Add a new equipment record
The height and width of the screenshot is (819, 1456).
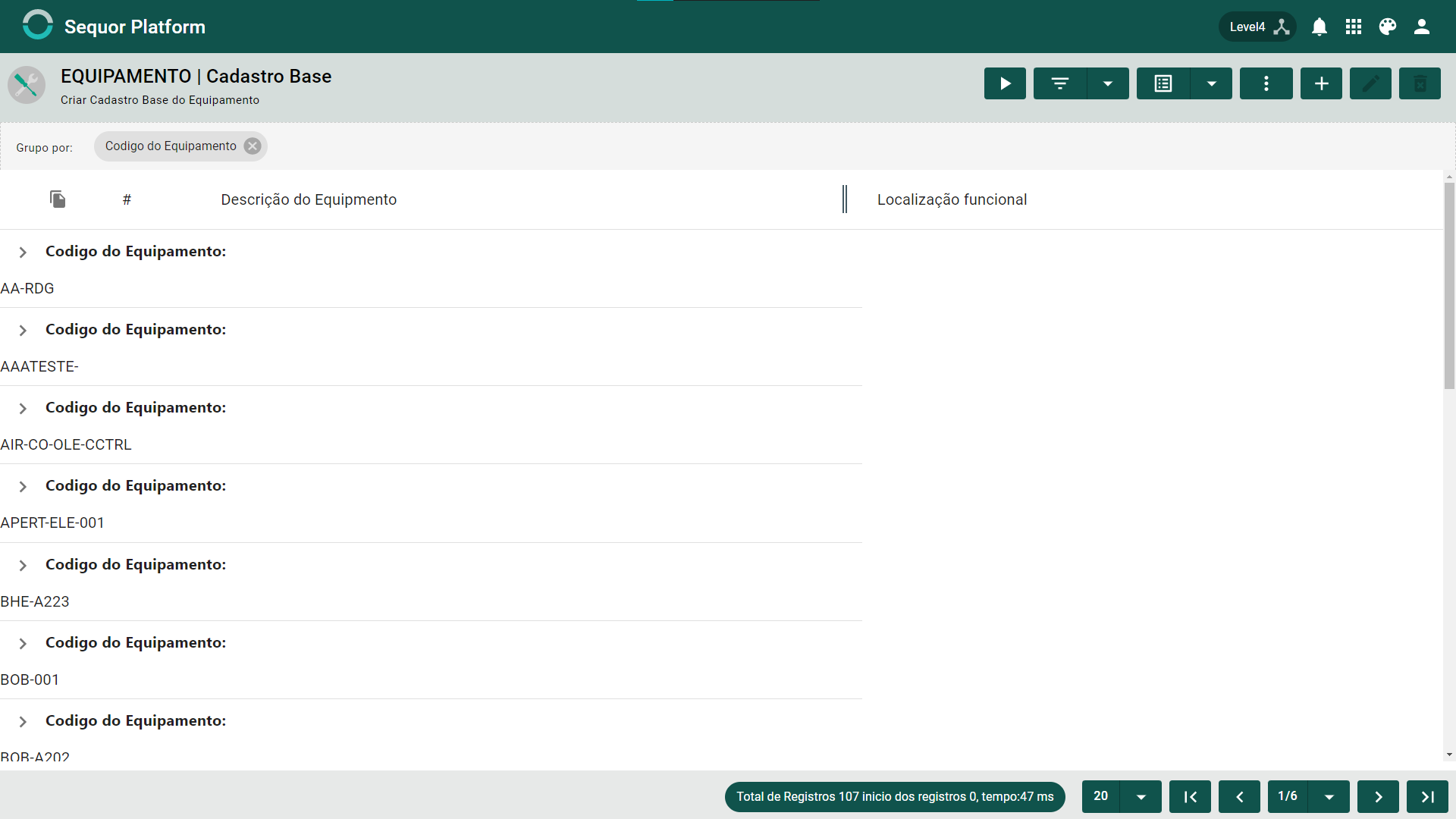pos(1321,83)
